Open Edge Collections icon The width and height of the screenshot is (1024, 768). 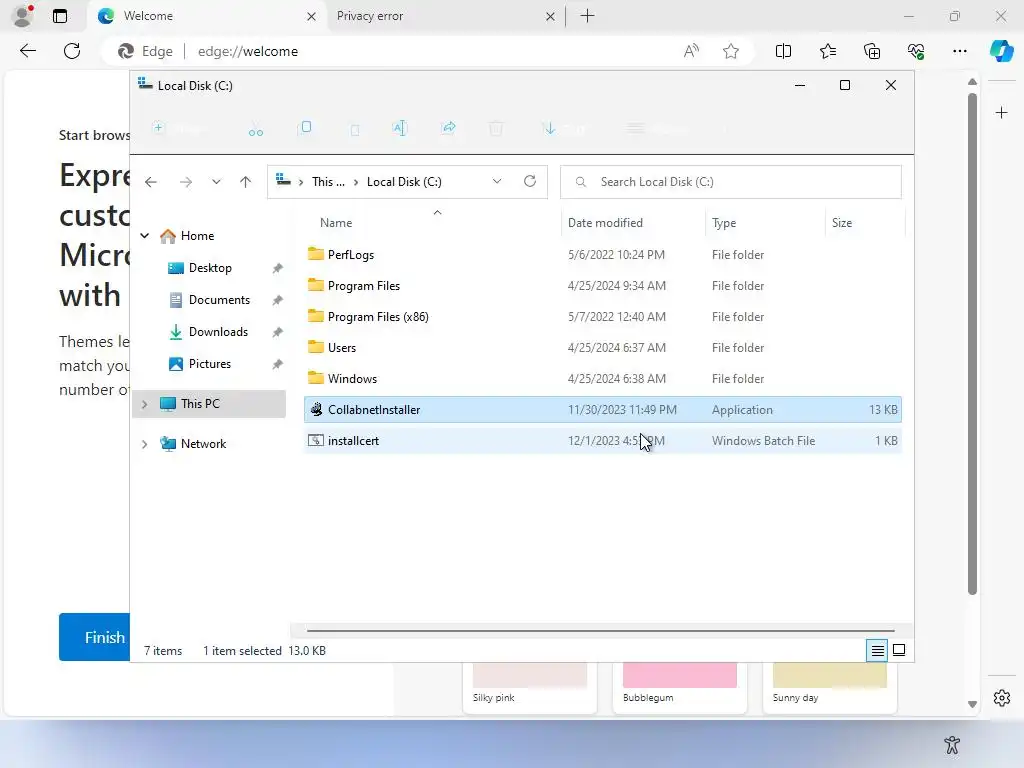tap(872, 51)
